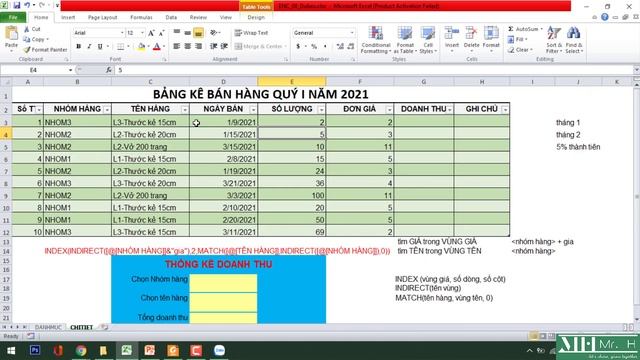Open the General number format dropdown
The width and height of the screenshot is (640, 360).
pyautogui.click(x=352, y=33)
